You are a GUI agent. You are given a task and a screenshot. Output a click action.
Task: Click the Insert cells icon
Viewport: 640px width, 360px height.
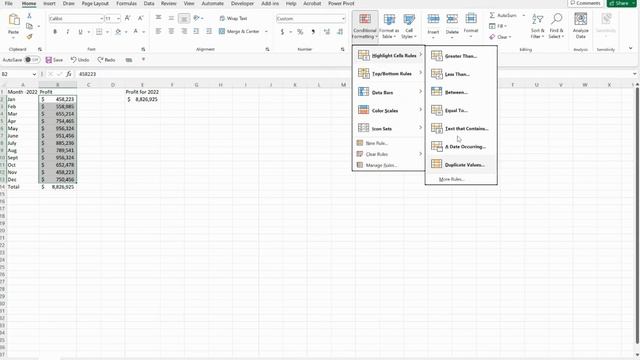click(x=433, y=20)
